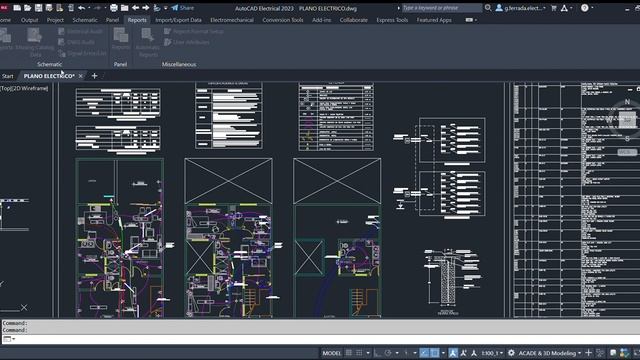Toggle ortho mode in status bar
This screenshot has height=360, width=640.
coord(377,353)
